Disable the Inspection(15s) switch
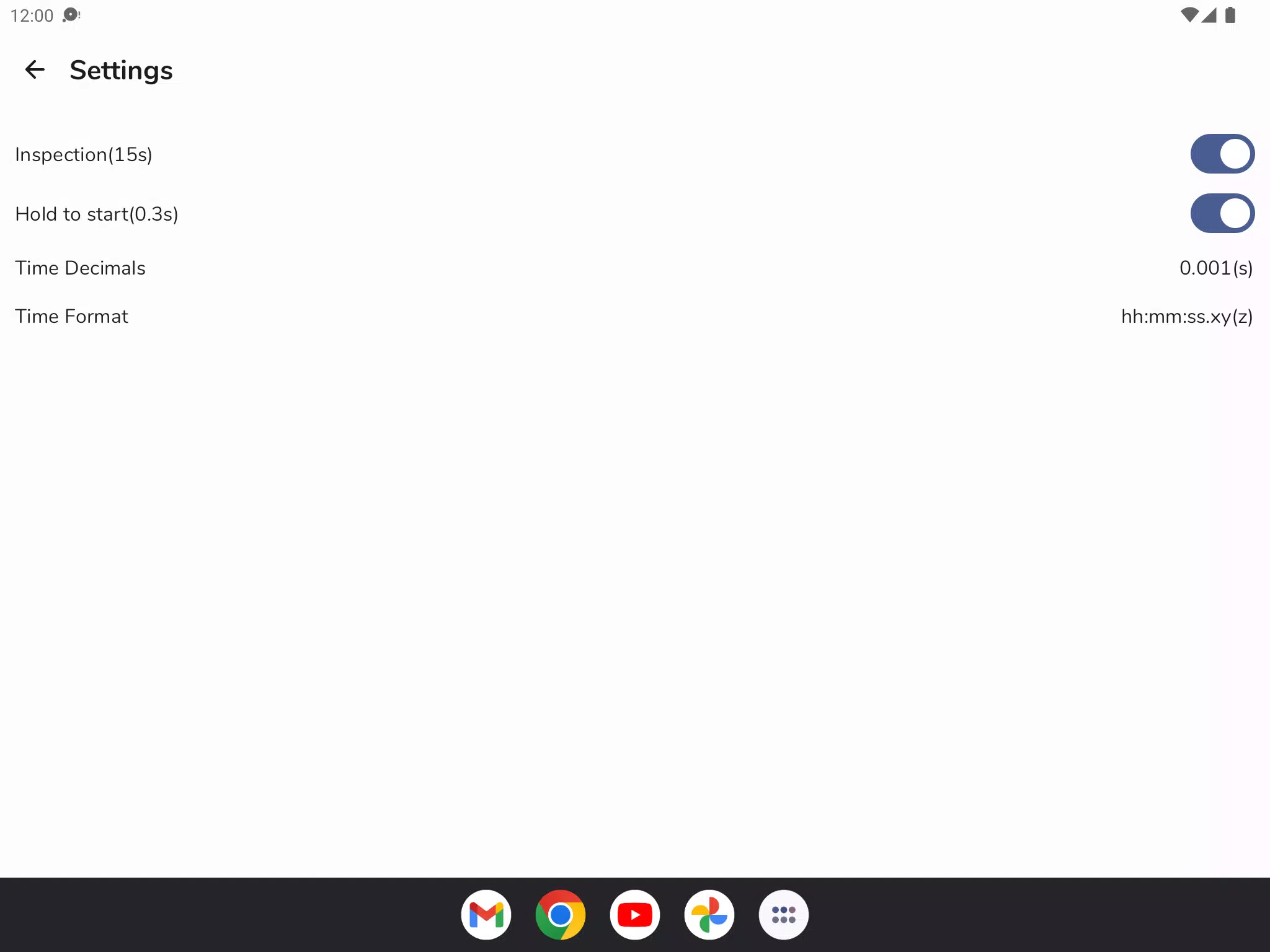Screen dimensions: 1270x952 coord(1222,154)
